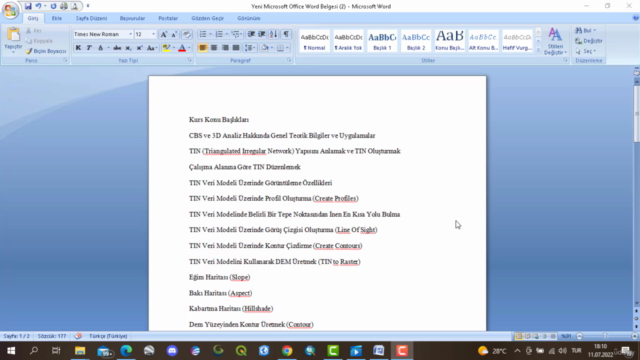
Task: Redo action in quick access toolbar
Action: coord(53,6)
